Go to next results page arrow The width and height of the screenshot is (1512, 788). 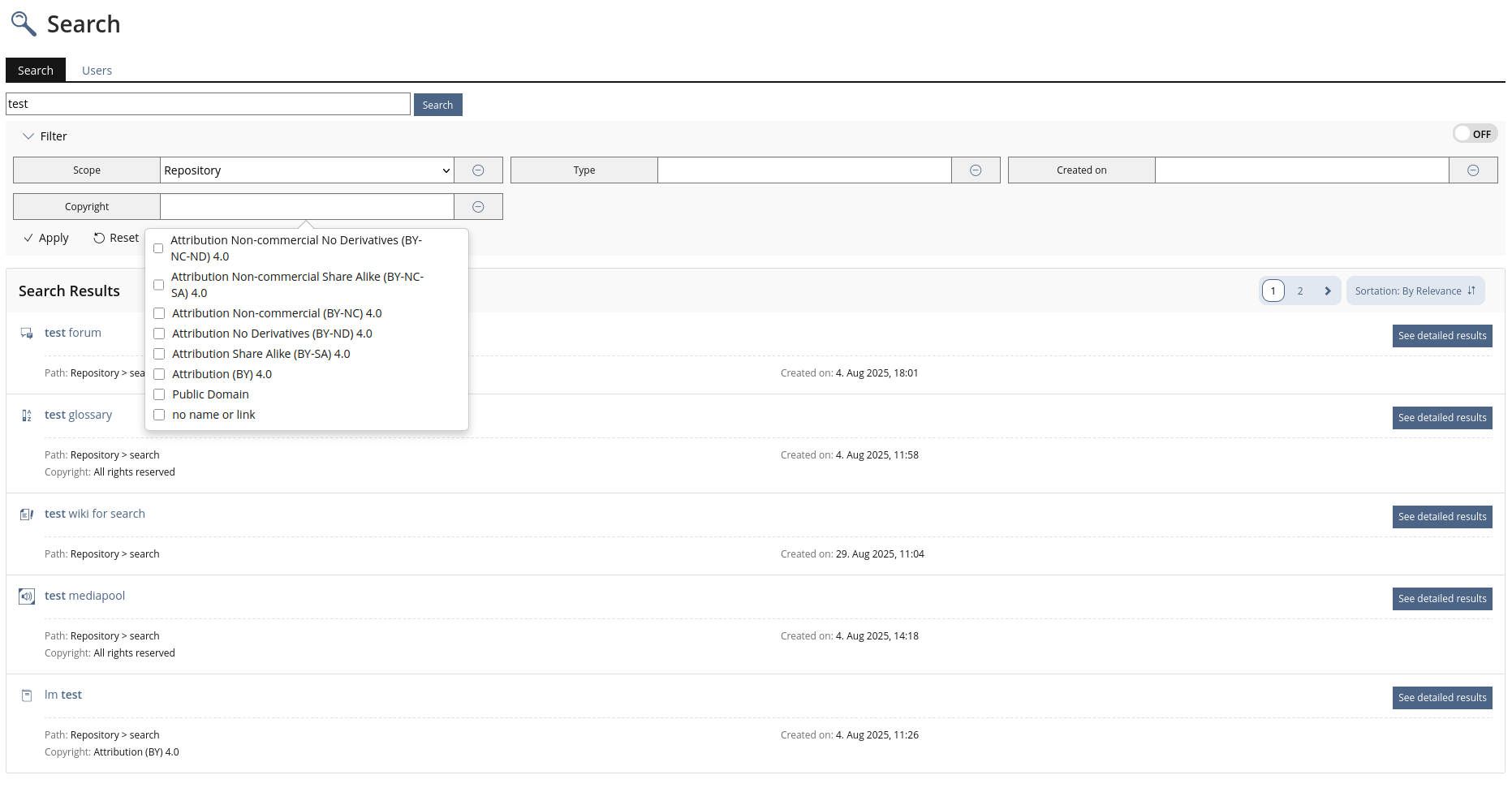[x=1327, y=291]
